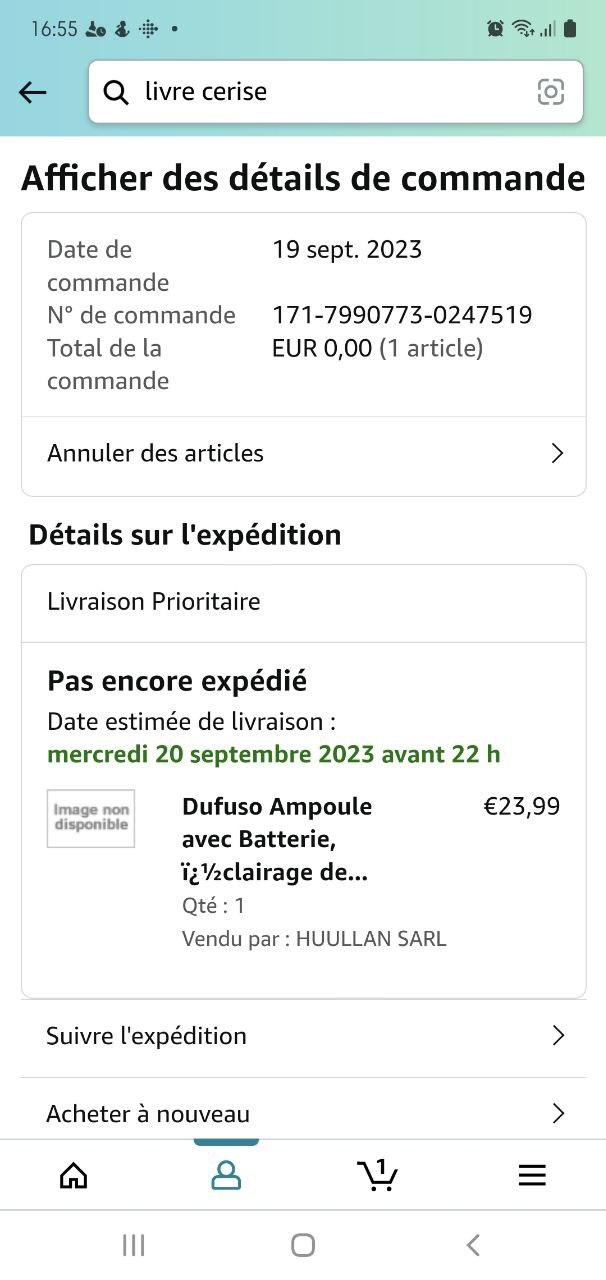Tap Android system back chevron
This screenshot has width=606, height=1280.
tap(473, 1245)
